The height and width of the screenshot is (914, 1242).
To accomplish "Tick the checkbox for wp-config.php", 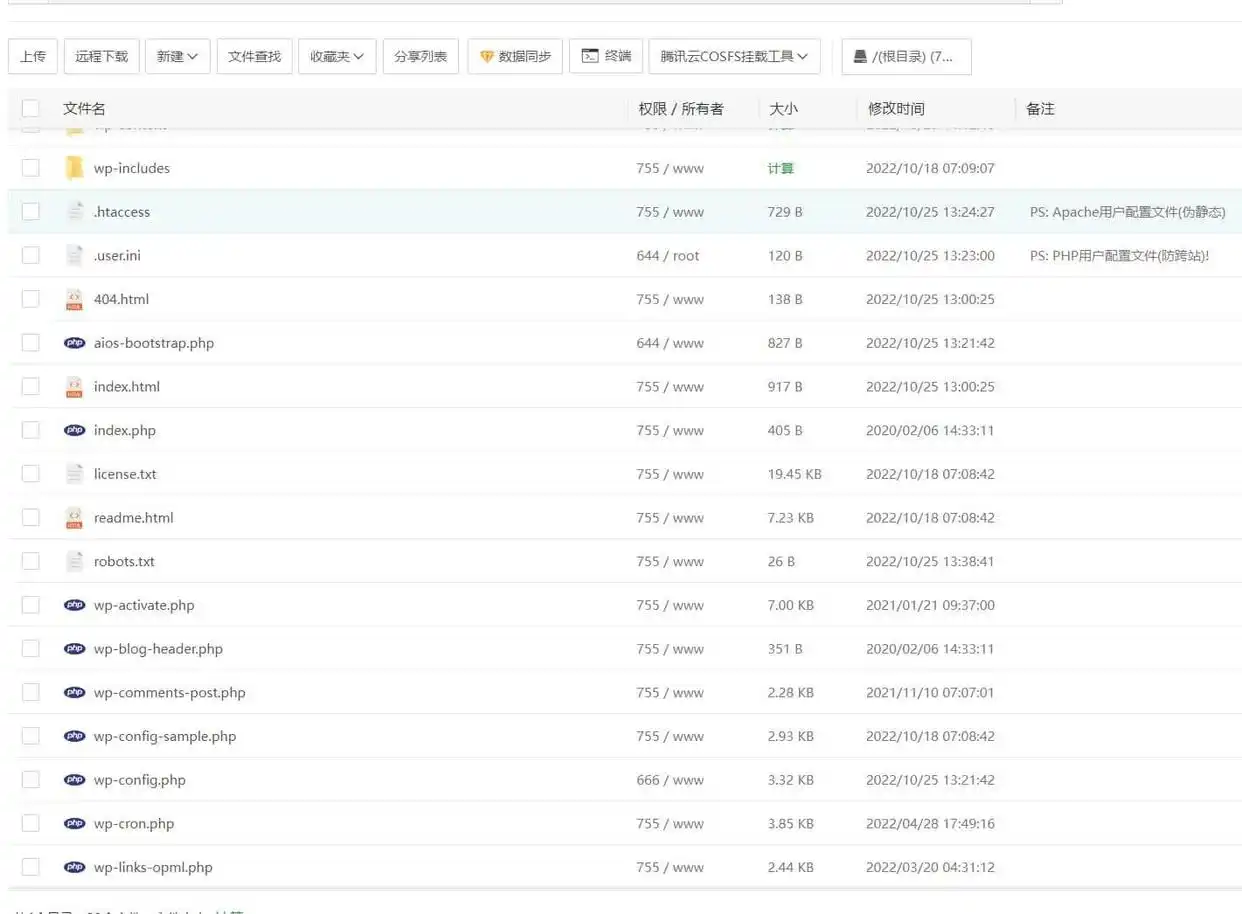I will pyautogui.click(x=31, y=780).
